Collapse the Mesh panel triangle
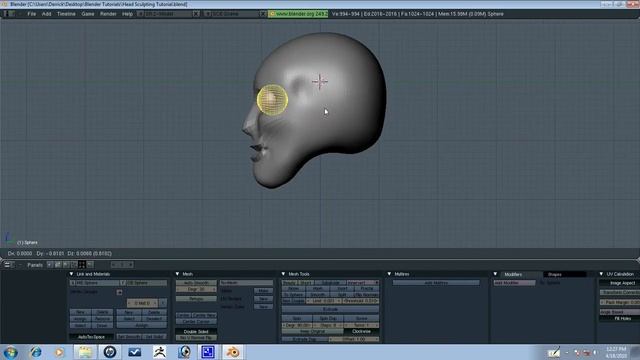 [x=177, y=274]
